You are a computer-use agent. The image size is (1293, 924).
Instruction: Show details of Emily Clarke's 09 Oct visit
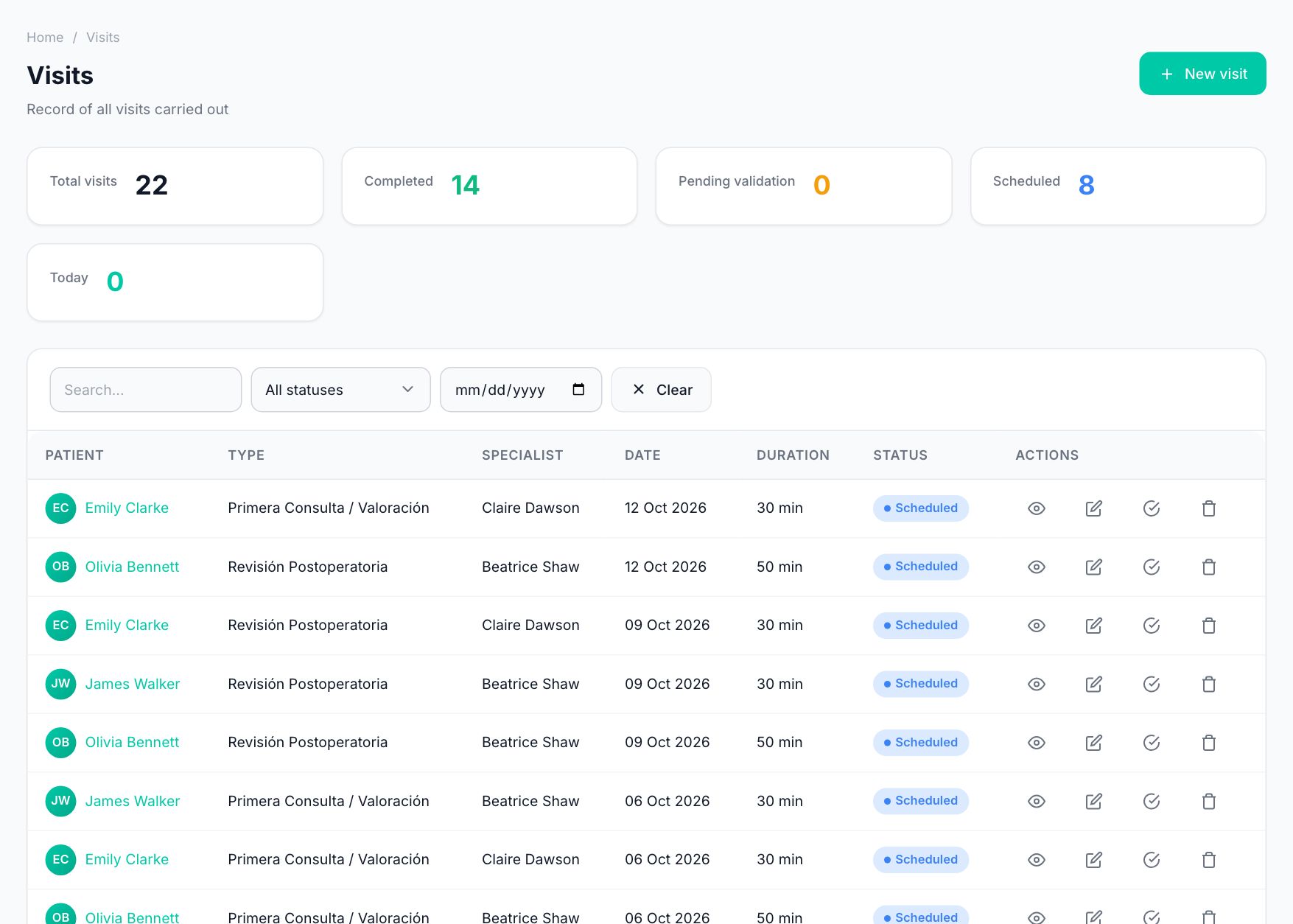pos(1036,626)
